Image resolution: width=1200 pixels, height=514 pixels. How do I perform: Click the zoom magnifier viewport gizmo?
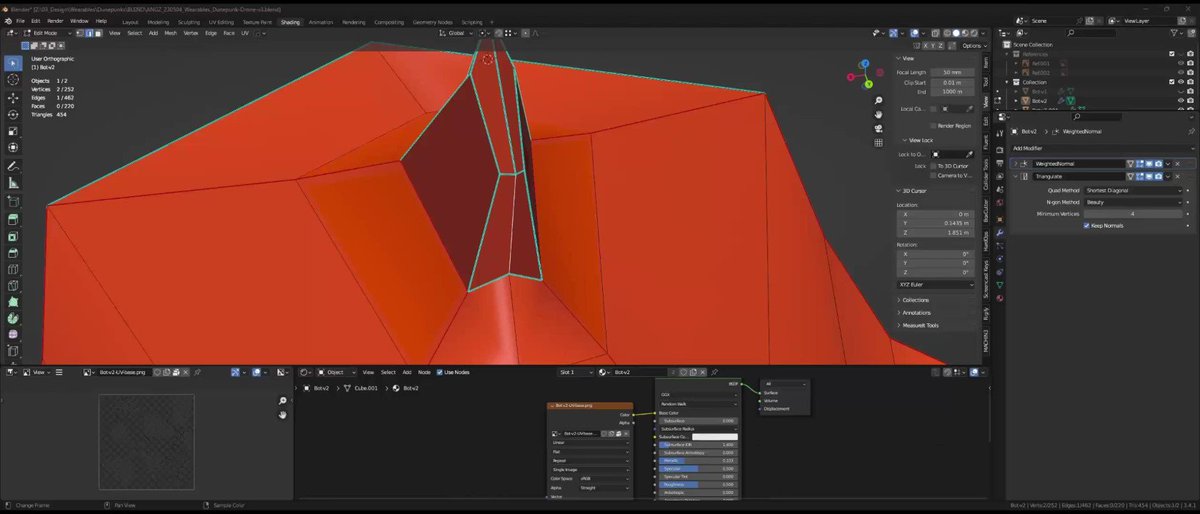(x=878, y=101)
